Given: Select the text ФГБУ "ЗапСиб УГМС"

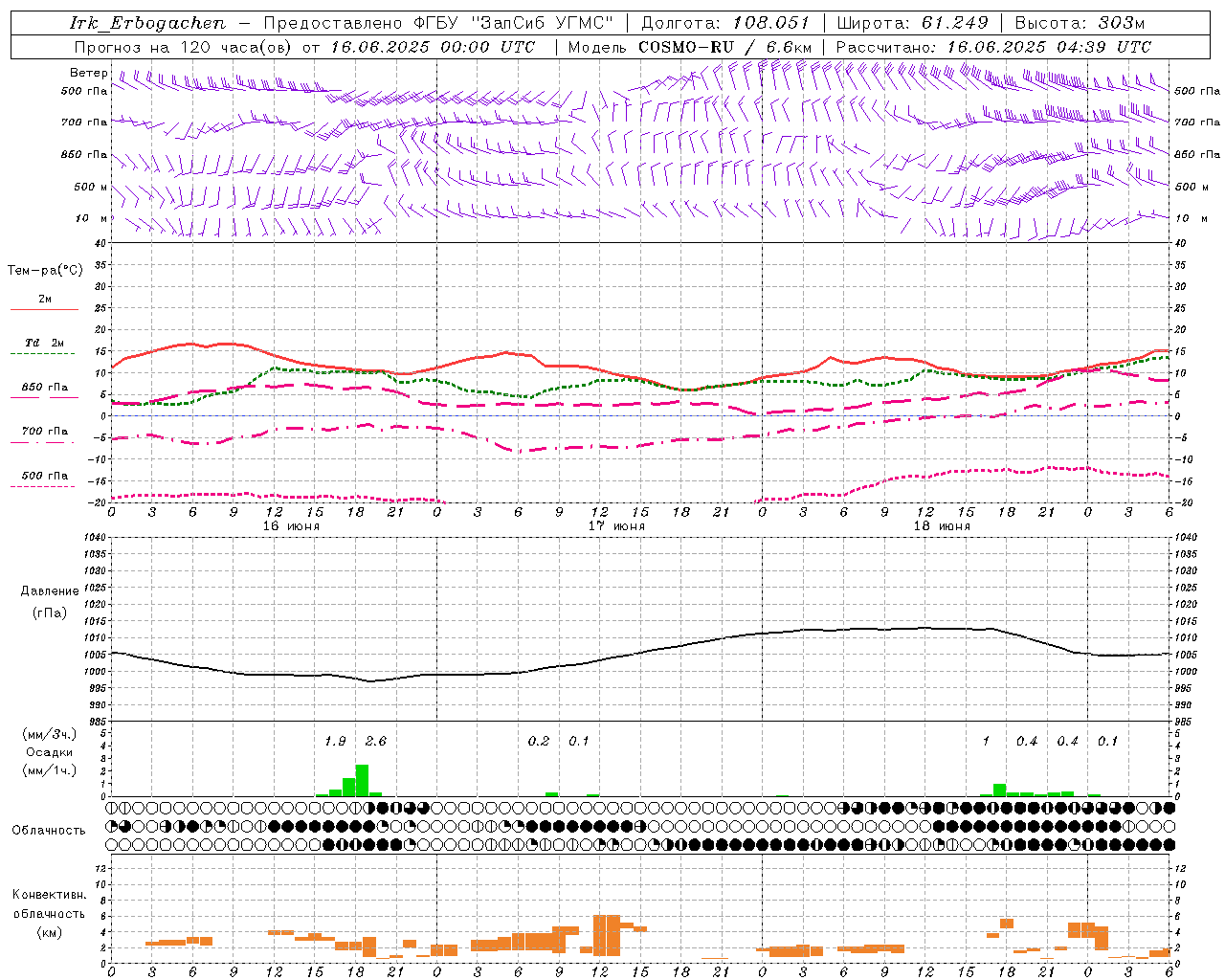Looking at the screenshot, I should pyautogui.click(x=515, y=23).
